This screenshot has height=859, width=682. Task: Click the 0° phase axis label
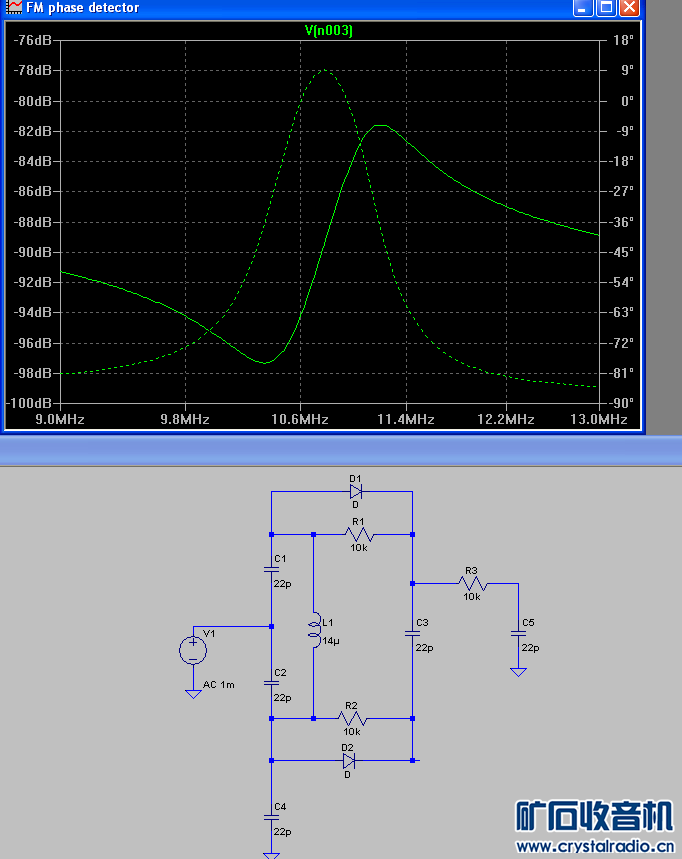tap(627, 101)
